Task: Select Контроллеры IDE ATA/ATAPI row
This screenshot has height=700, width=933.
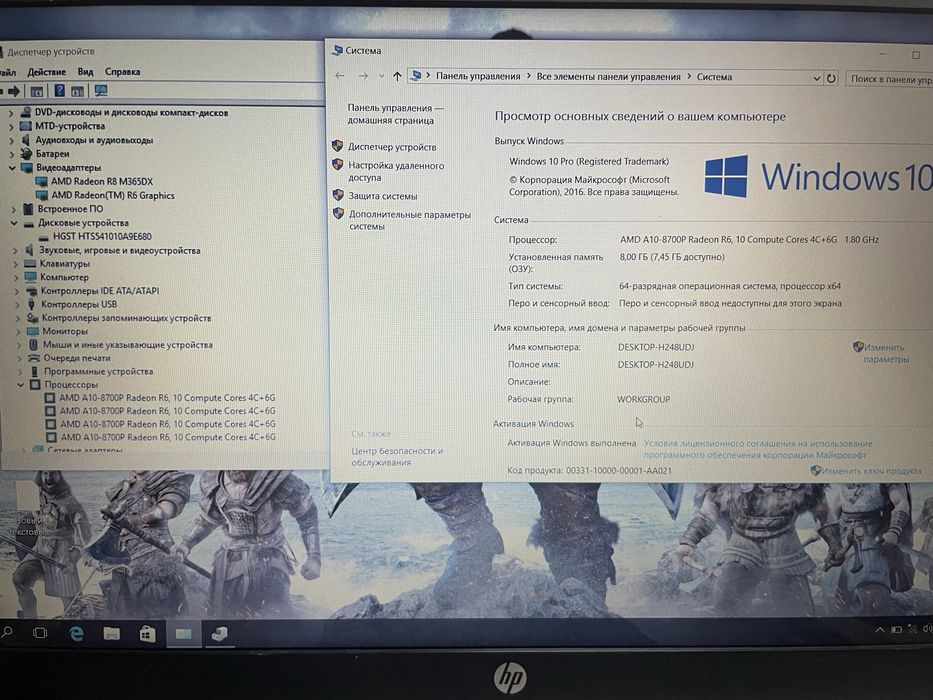Action: [100, 291]
